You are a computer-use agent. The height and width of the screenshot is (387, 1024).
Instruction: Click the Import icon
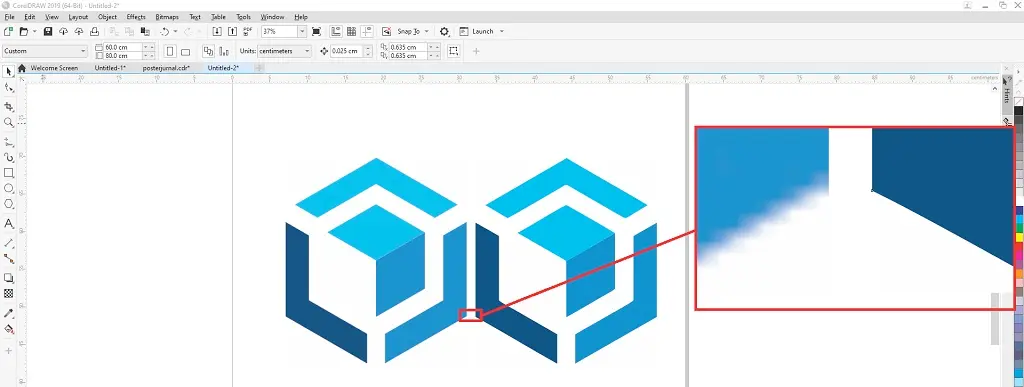217,31
